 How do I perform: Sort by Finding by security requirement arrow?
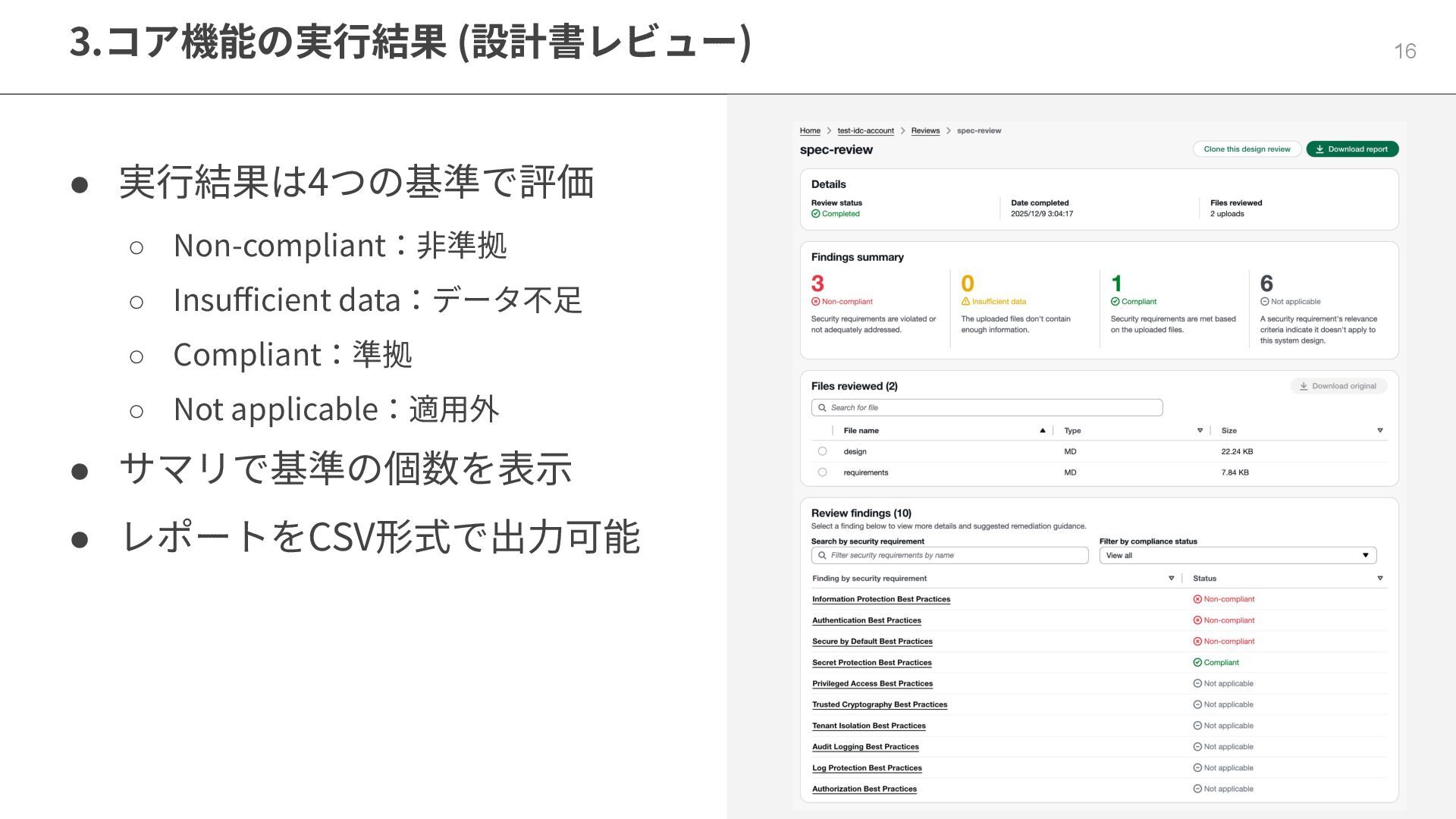tap(1171, 579)
